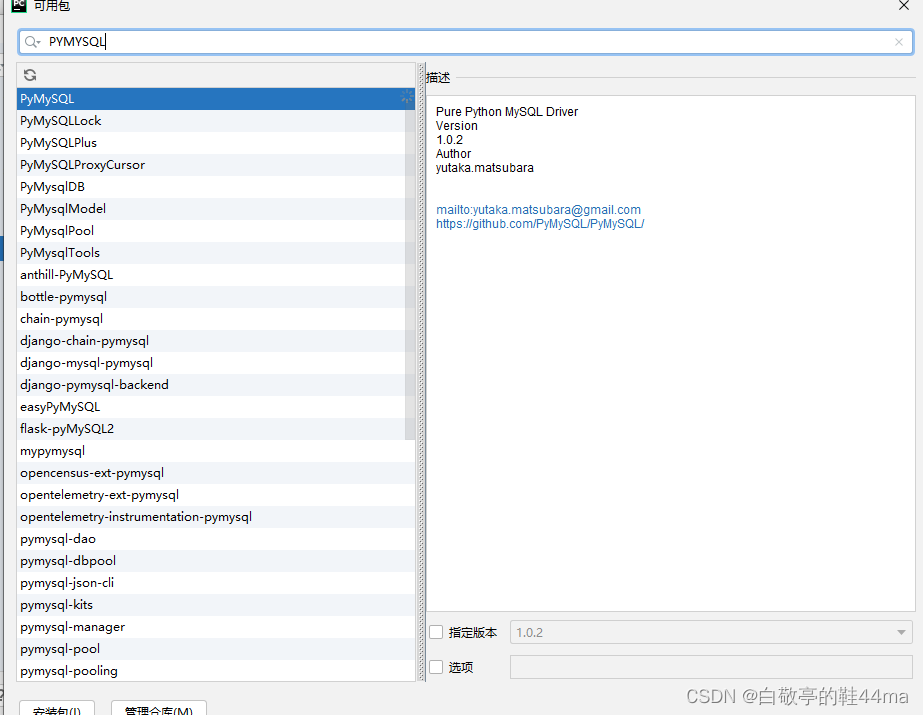Select the opentelemetry-ext-pymysql package
Screen dimensions: 923x715
tap(215, 495)
